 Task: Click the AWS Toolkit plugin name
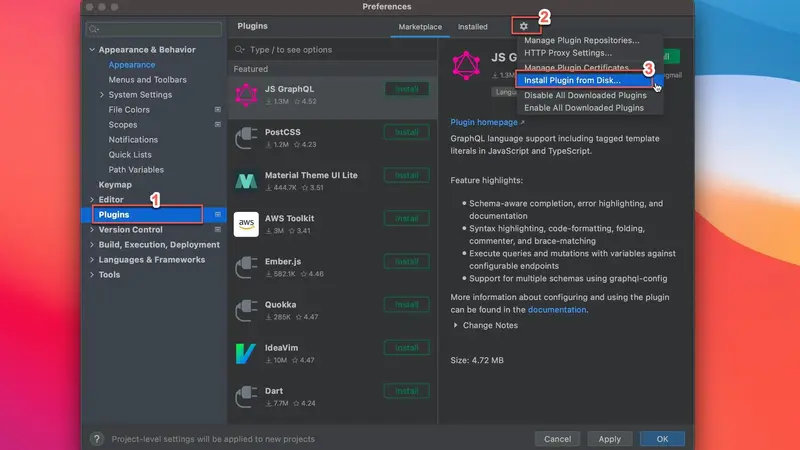[289, 218]
